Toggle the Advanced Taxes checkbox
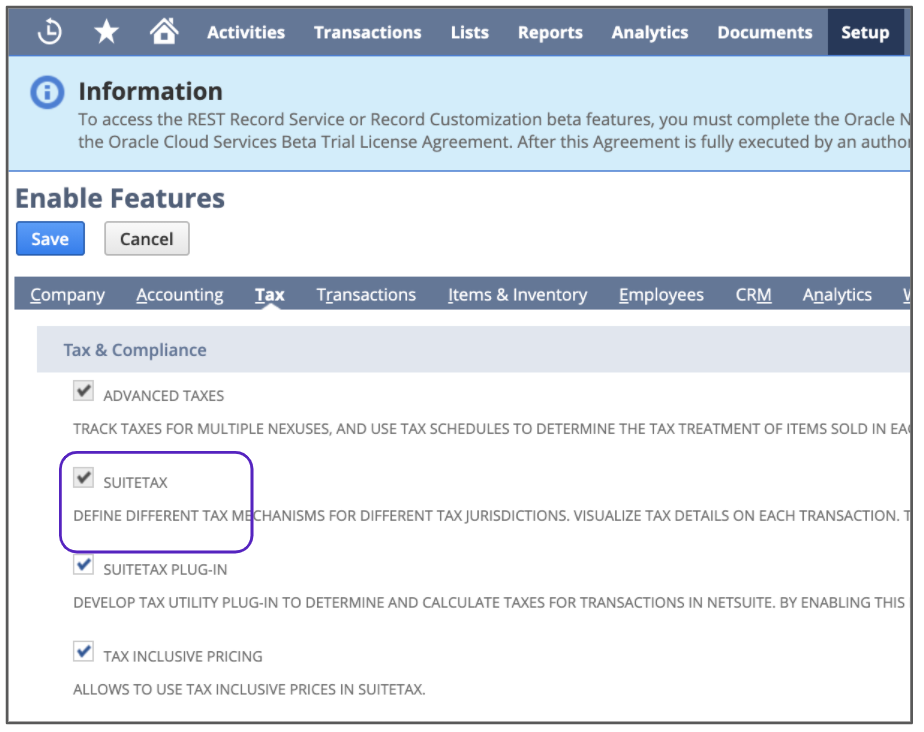 [84, 392]
